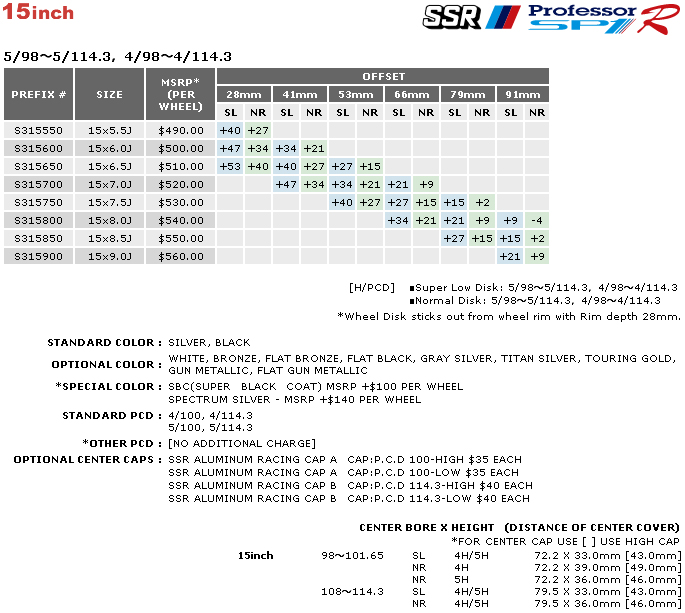Click prefix S315700 in the table

[38, 184]
